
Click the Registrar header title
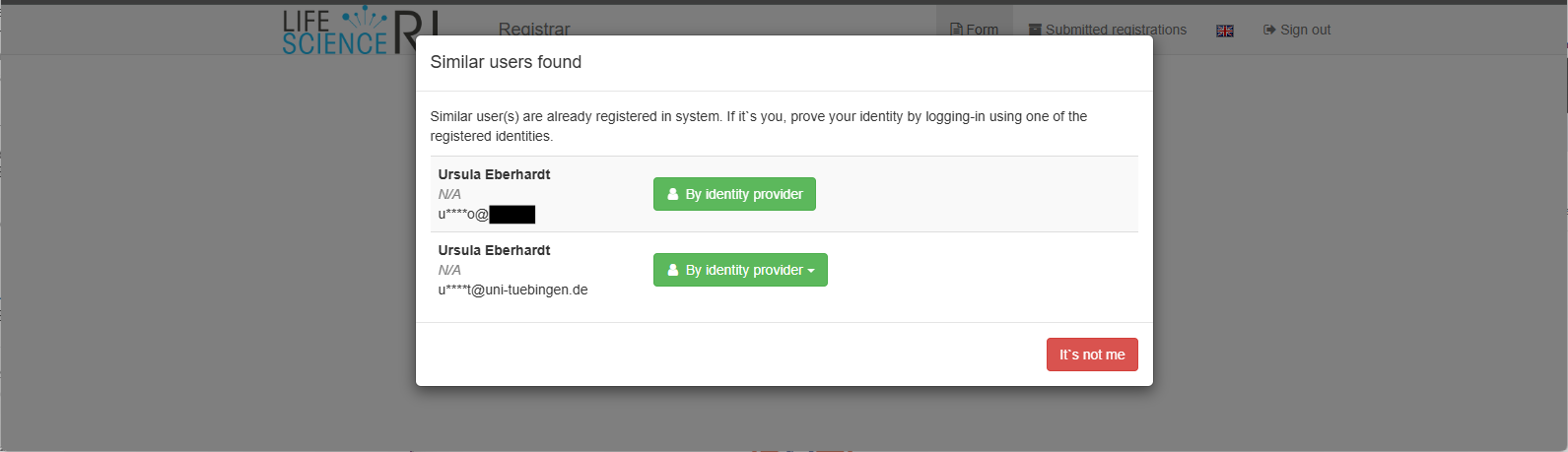point(534,30)
